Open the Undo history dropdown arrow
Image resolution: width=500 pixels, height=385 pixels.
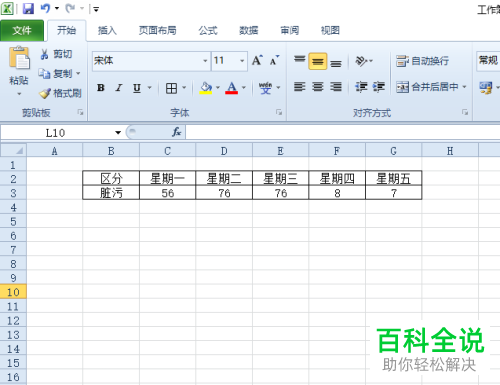tap(57, 8)
